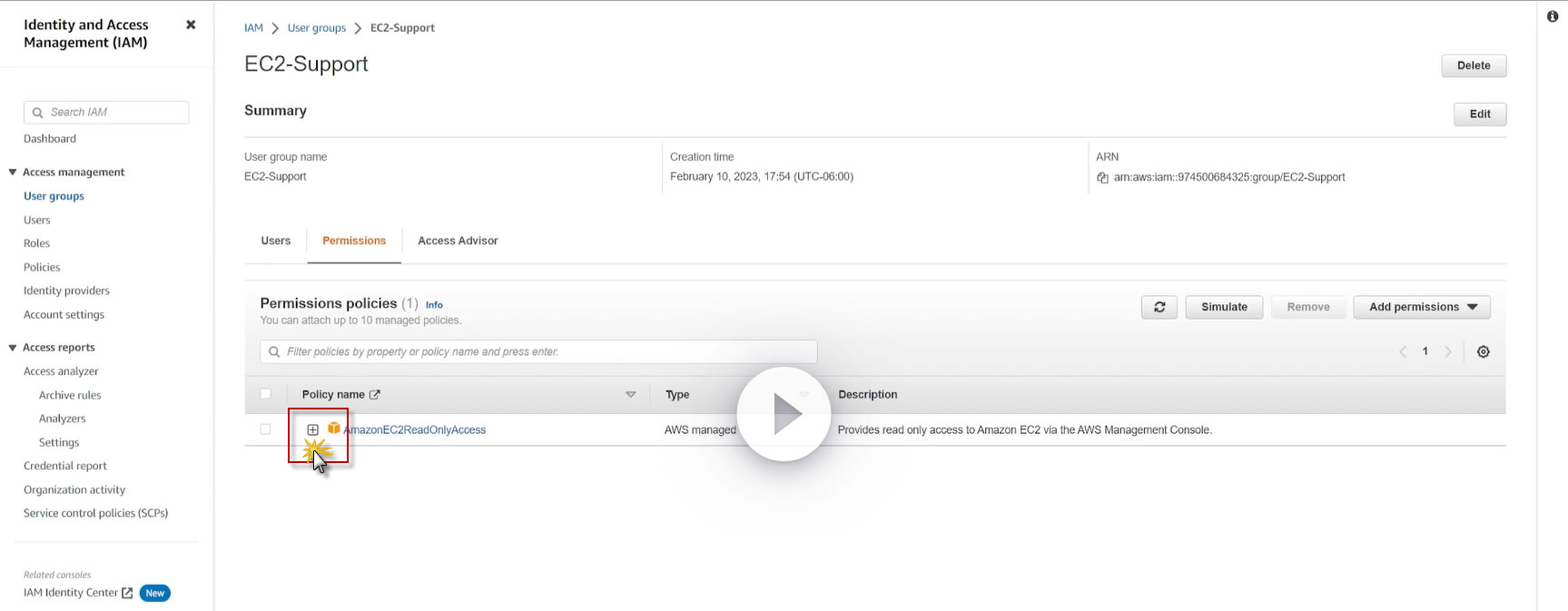Open the AmazonEC2ReadOnlyAccess policy link
Screen dimensions: 1568x611
point(414,429)
